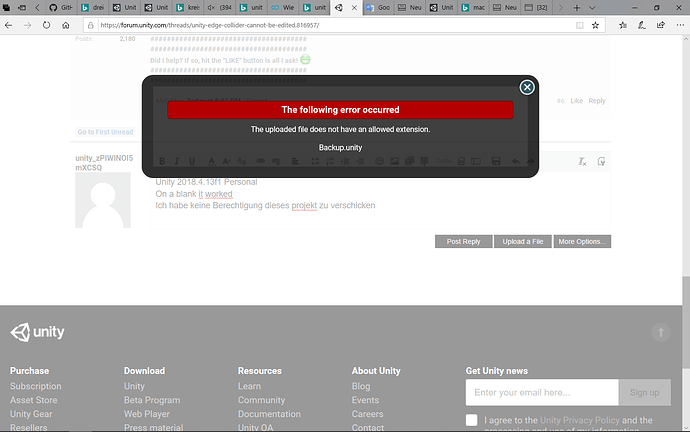Jump to top with the arrow button
The width and height of the screenshot is (690, 432).
point(661,332)
